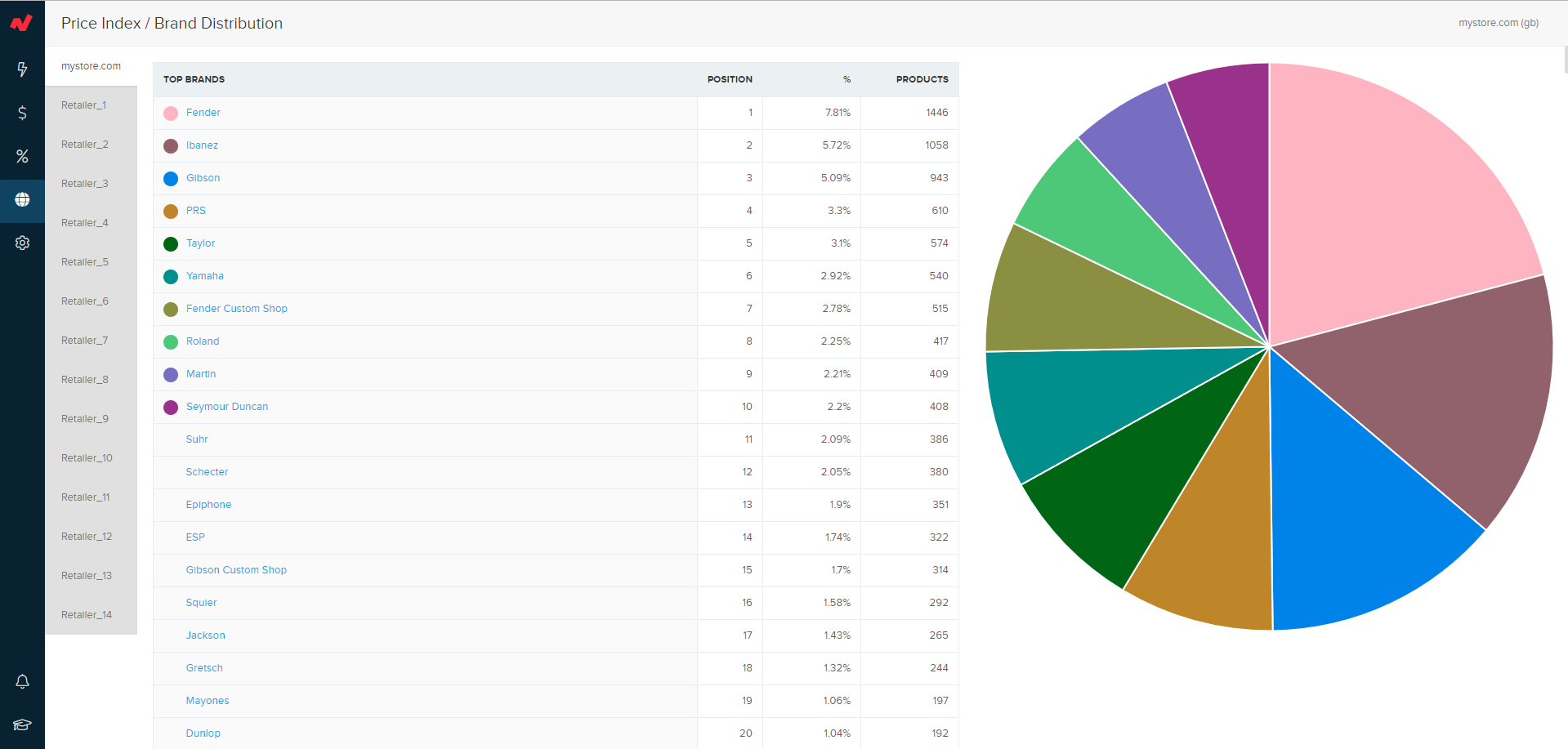Open the Roland brand link

click(x=203, y=341)
